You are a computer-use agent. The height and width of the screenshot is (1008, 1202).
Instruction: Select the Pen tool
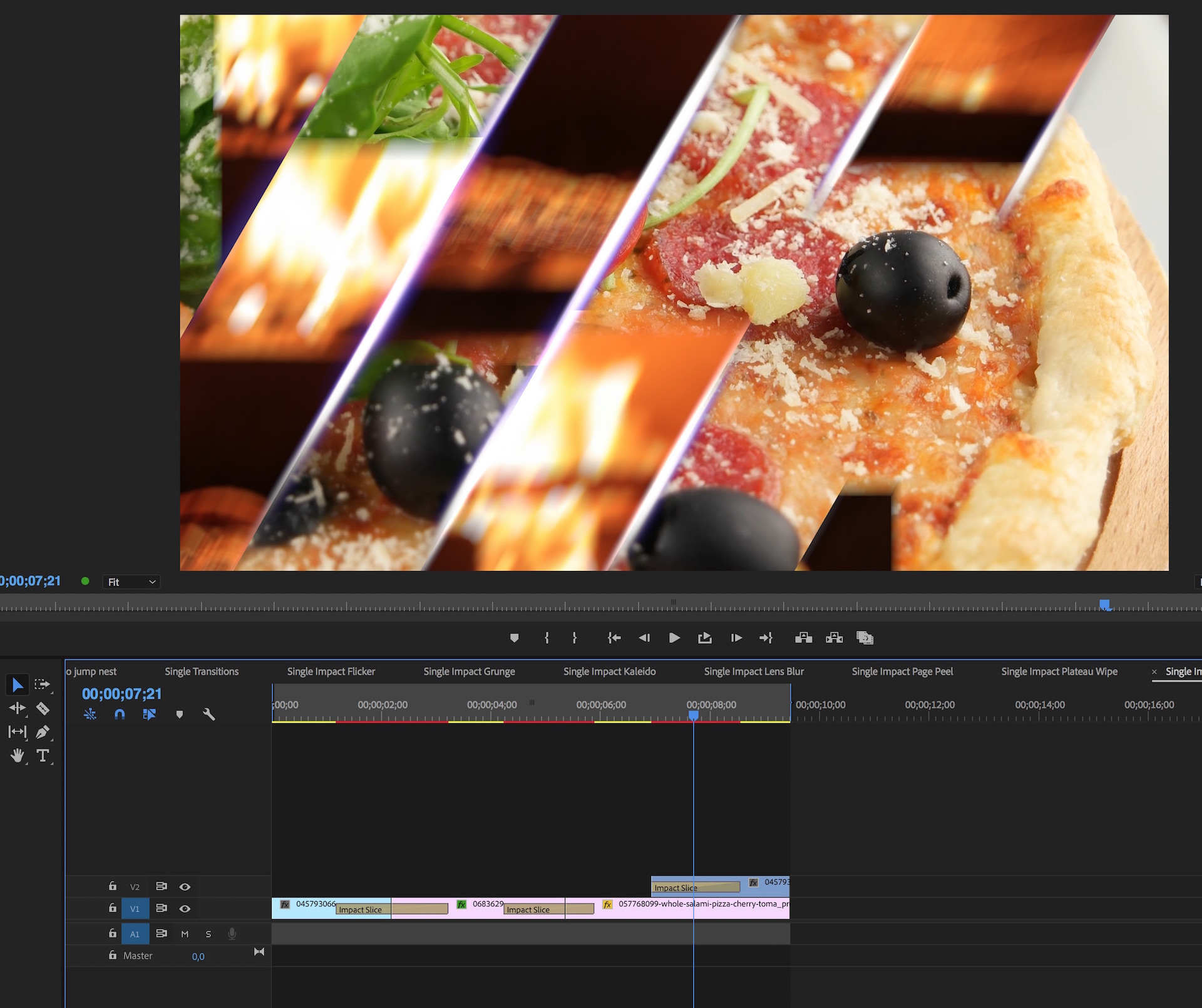pos(43,732)
